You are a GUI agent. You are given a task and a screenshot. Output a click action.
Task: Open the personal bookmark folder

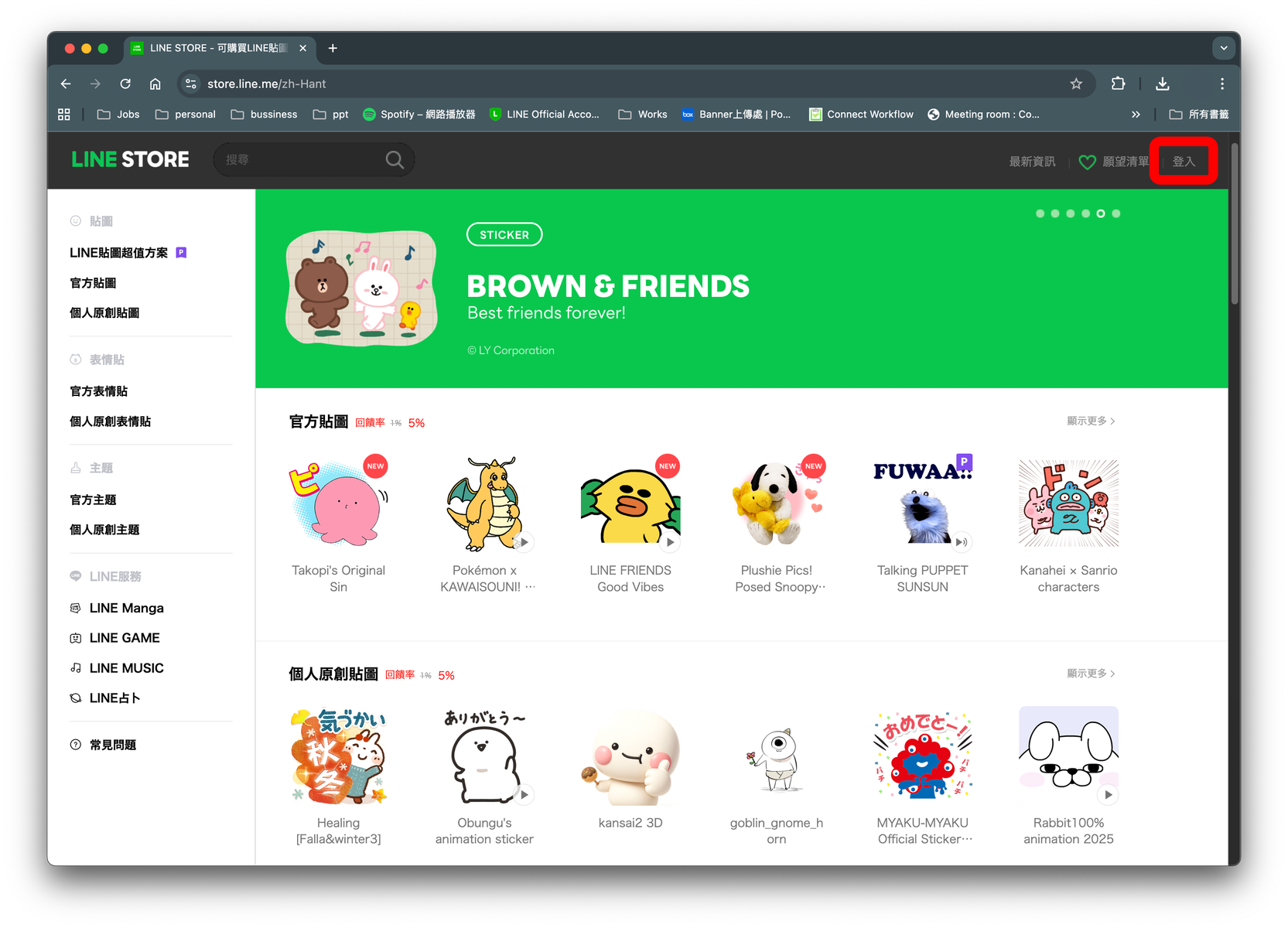[186, 114]
